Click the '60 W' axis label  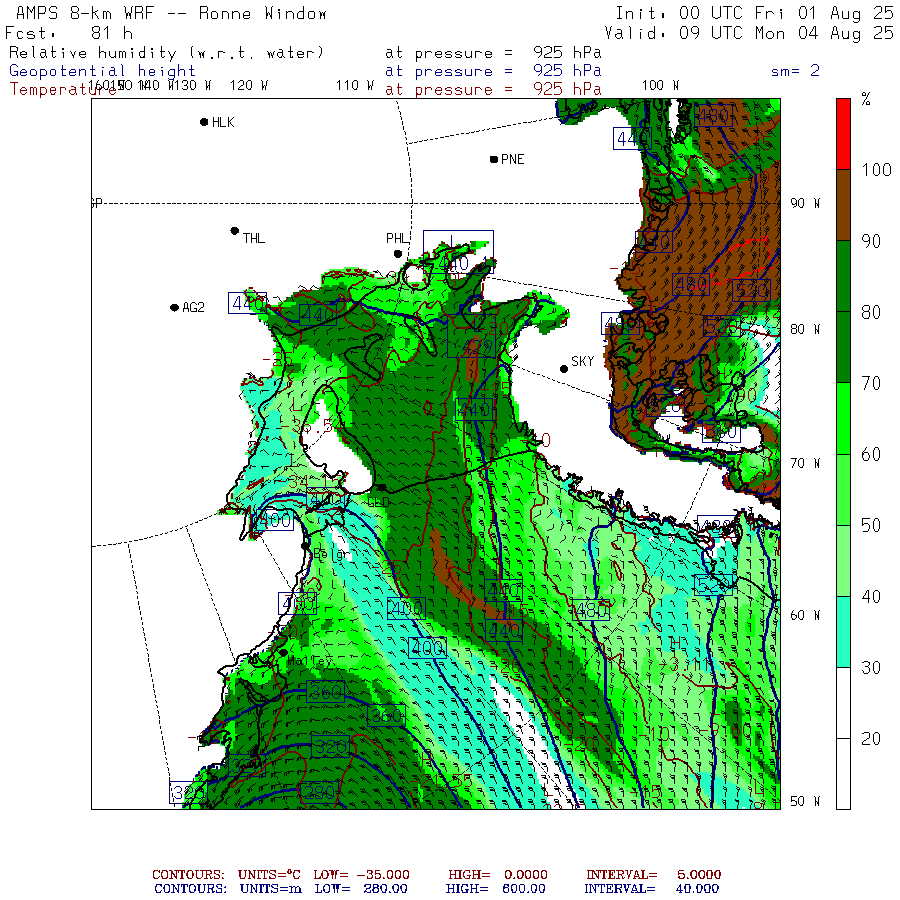pos(805,615)
